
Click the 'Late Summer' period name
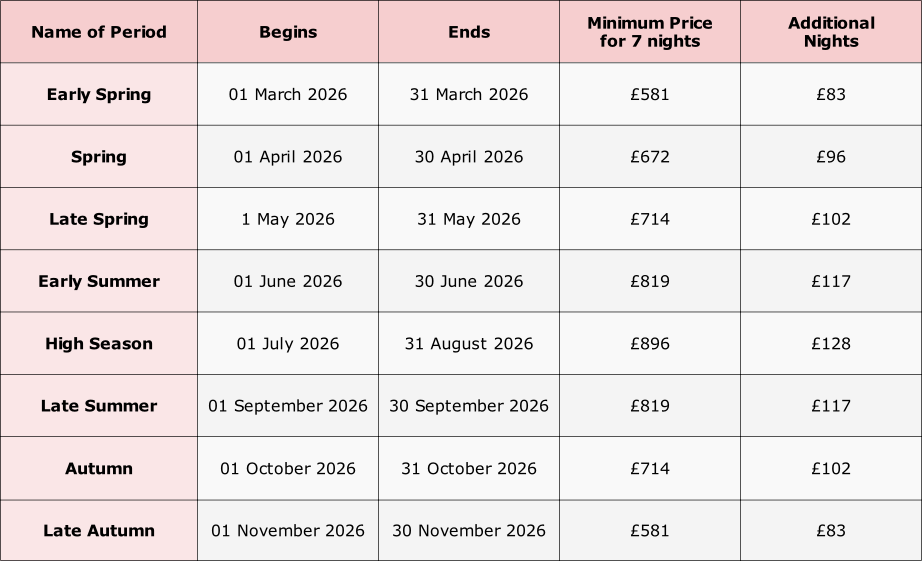pyautogui.click(x=98, y=406)
